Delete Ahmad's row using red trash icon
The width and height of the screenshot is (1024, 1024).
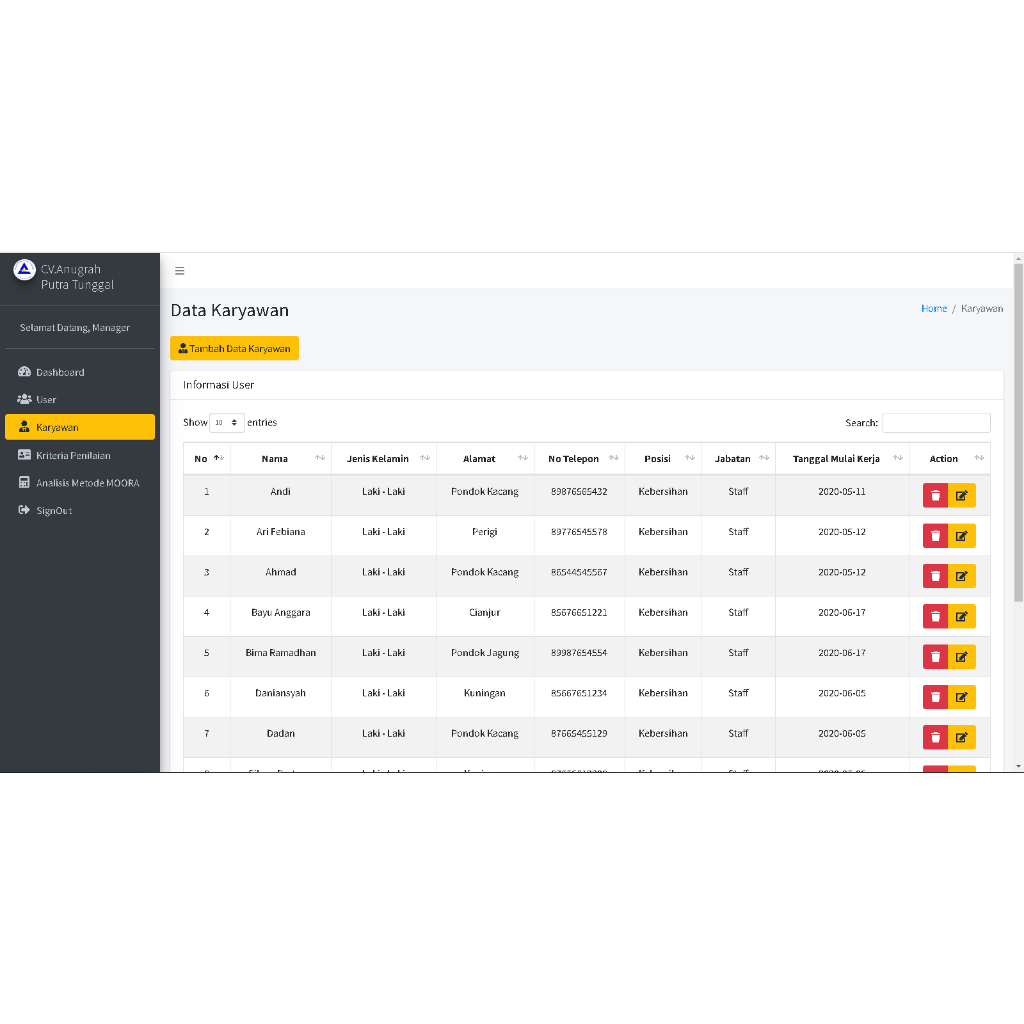coord(935,576)
